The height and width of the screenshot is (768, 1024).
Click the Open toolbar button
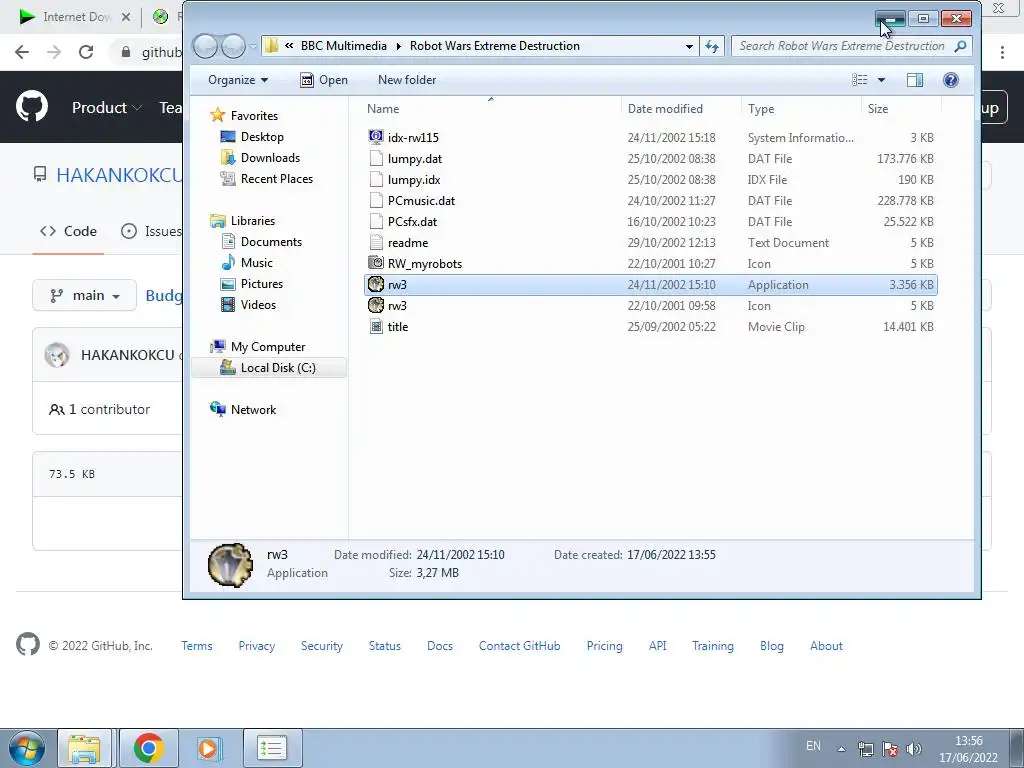point(324,80)
